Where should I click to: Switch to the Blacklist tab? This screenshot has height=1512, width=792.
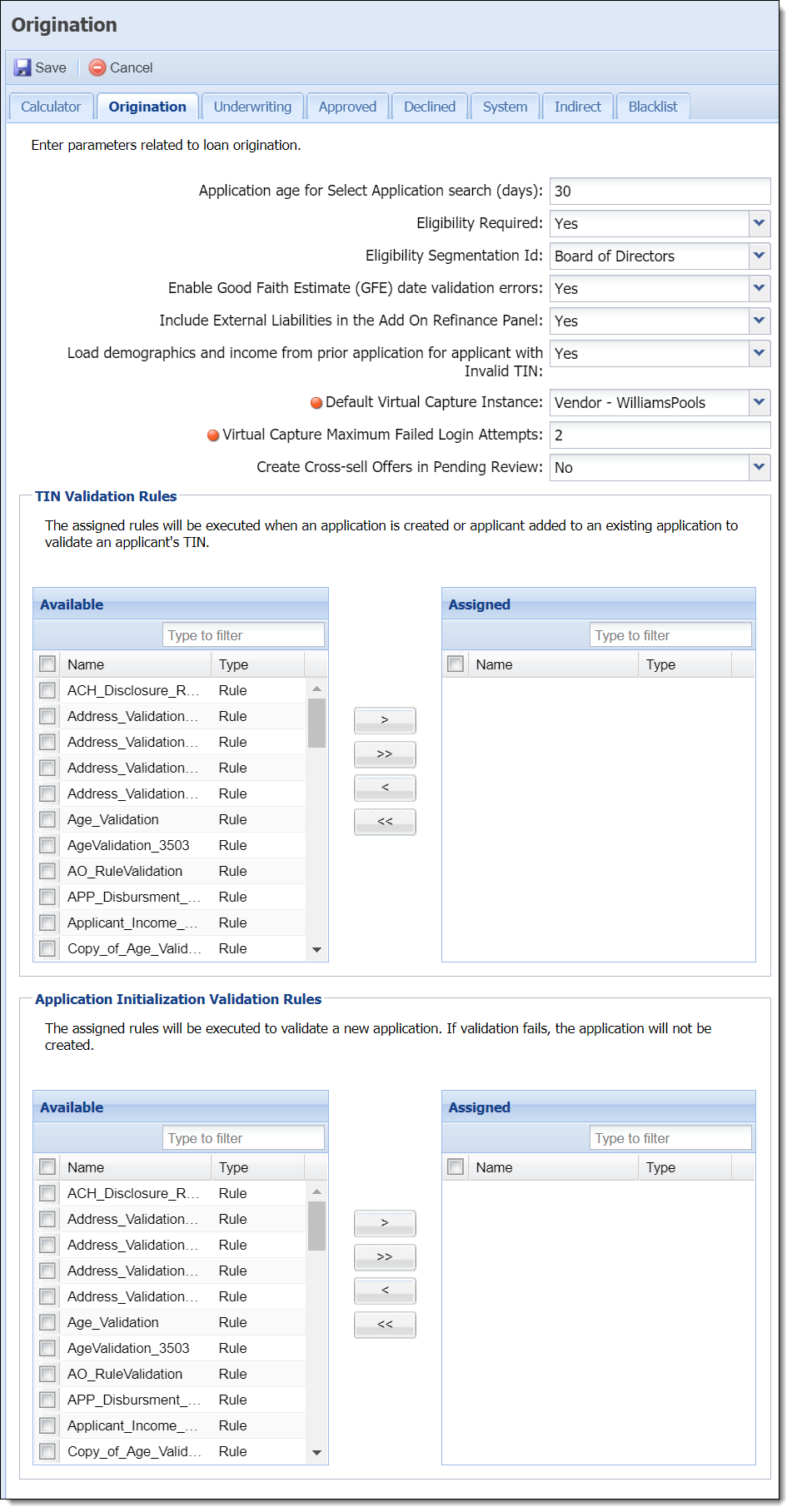click(x=653, y=107)
